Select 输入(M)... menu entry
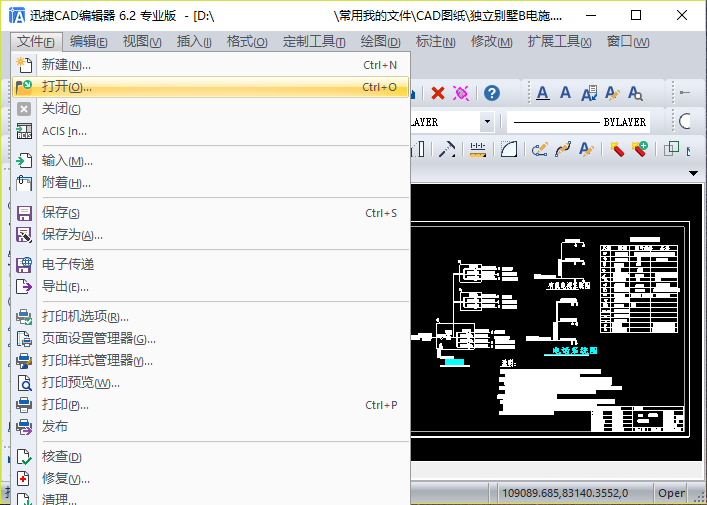This screenshot has height=505, width=707. click(211, 161)
